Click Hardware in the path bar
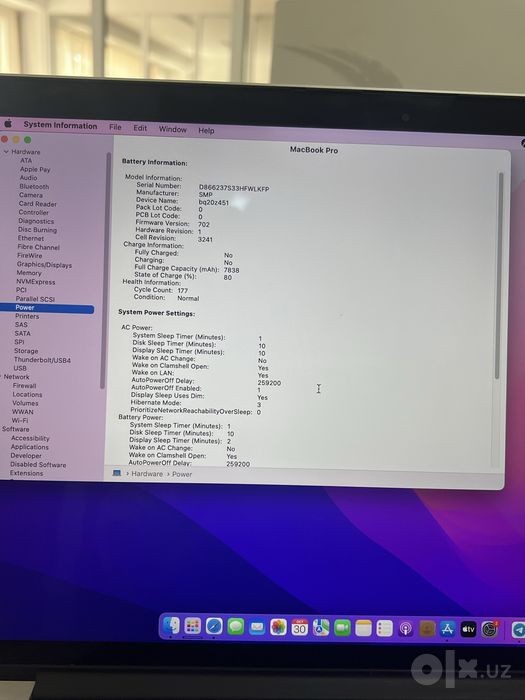Viewport: 525px width, 700px height. pyautogui.click(x=147, y=474)
